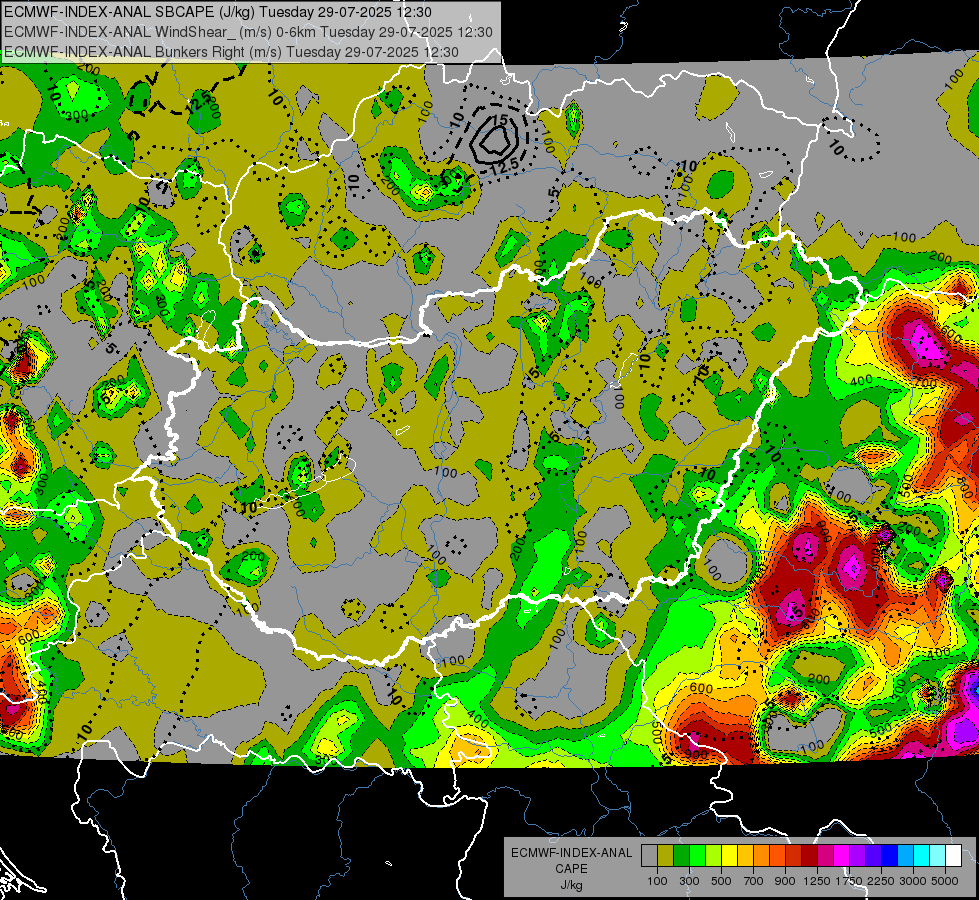
Task: Click the 300 legend scale label
Action: point(689,881)
